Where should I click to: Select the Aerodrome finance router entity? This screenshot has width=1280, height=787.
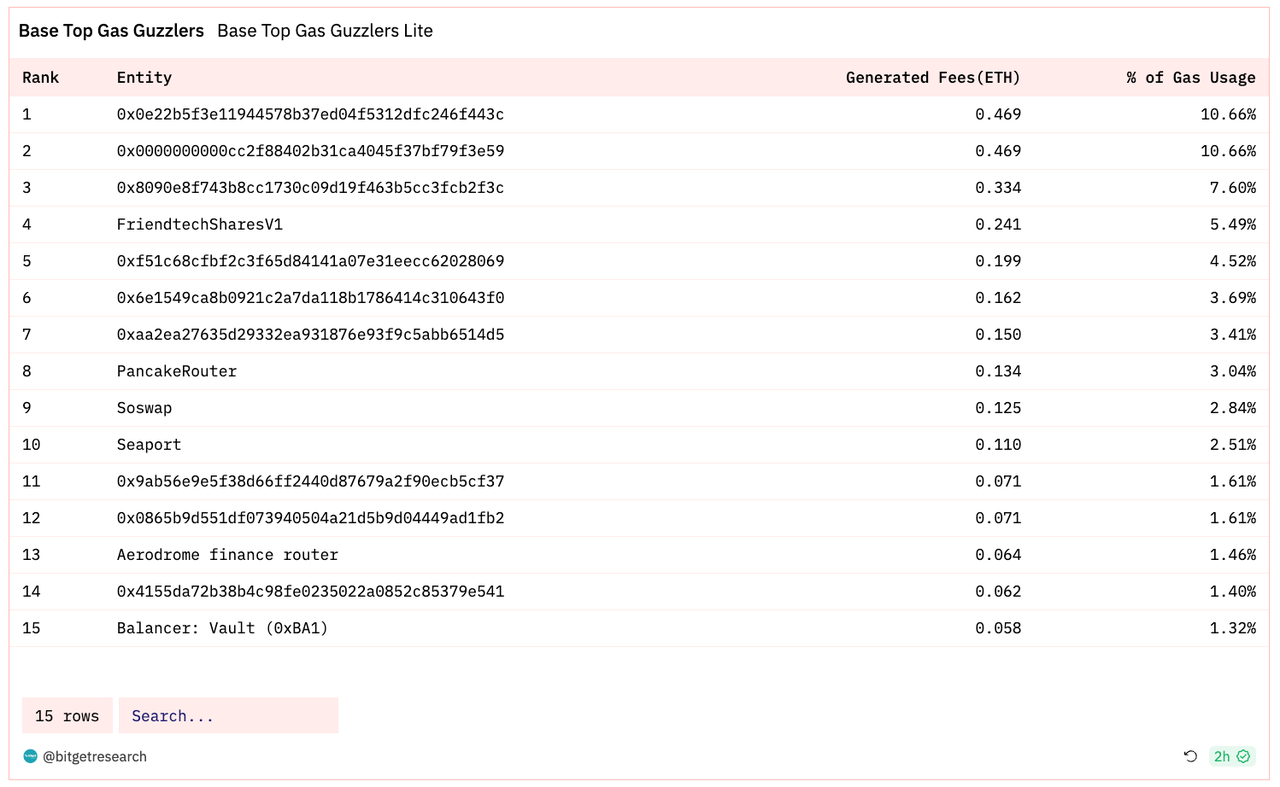(x=228, y=554)
